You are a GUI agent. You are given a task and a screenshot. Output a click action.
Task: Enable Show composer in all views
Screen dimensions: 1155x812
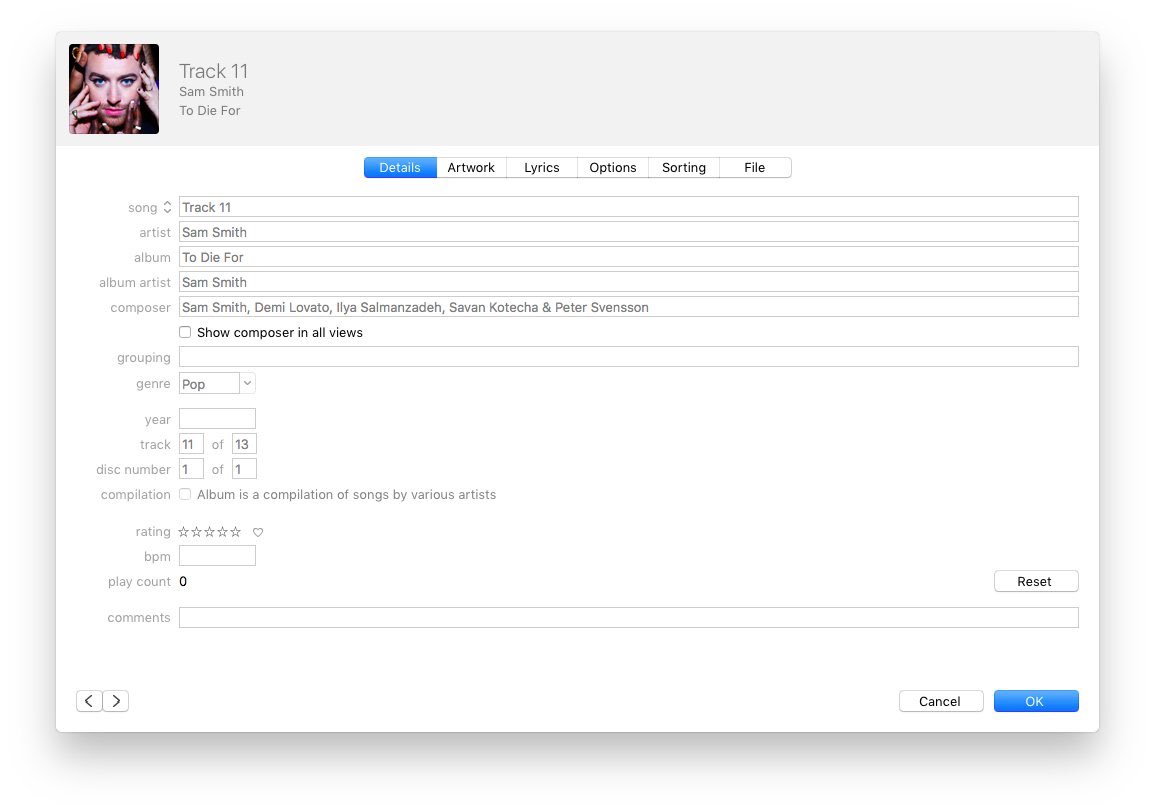coord(185,332)
